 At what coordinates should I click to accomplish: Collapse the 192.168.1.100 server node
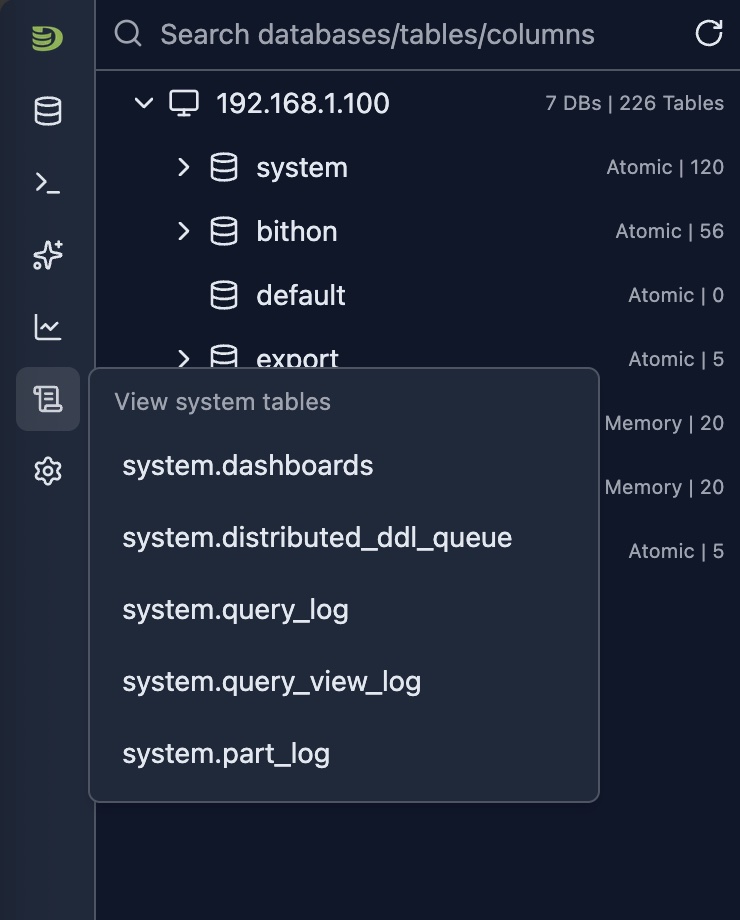click(144, 103)
